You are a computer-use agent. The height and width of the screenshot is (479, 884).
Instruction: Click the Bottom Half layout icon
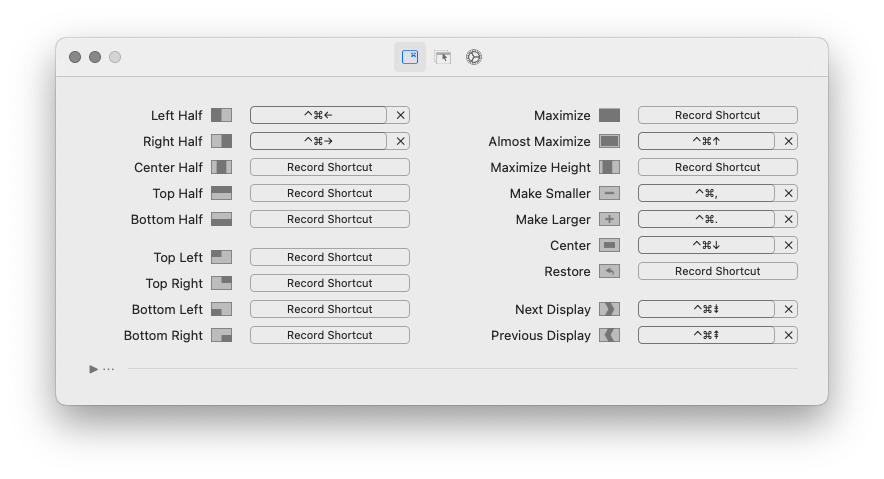222,219
